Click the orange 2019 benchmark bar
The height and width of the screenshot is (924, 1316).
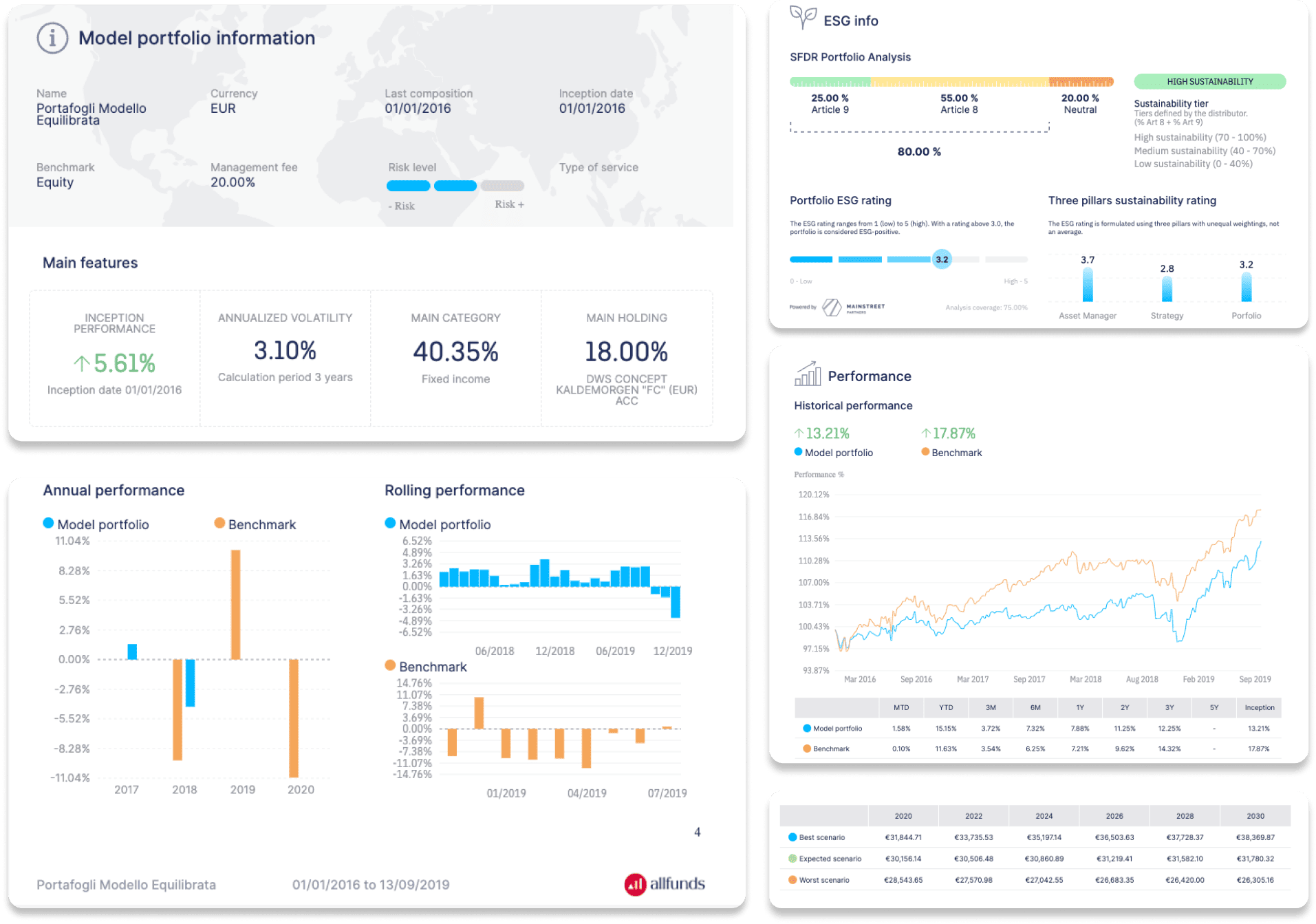coord(236,604)
